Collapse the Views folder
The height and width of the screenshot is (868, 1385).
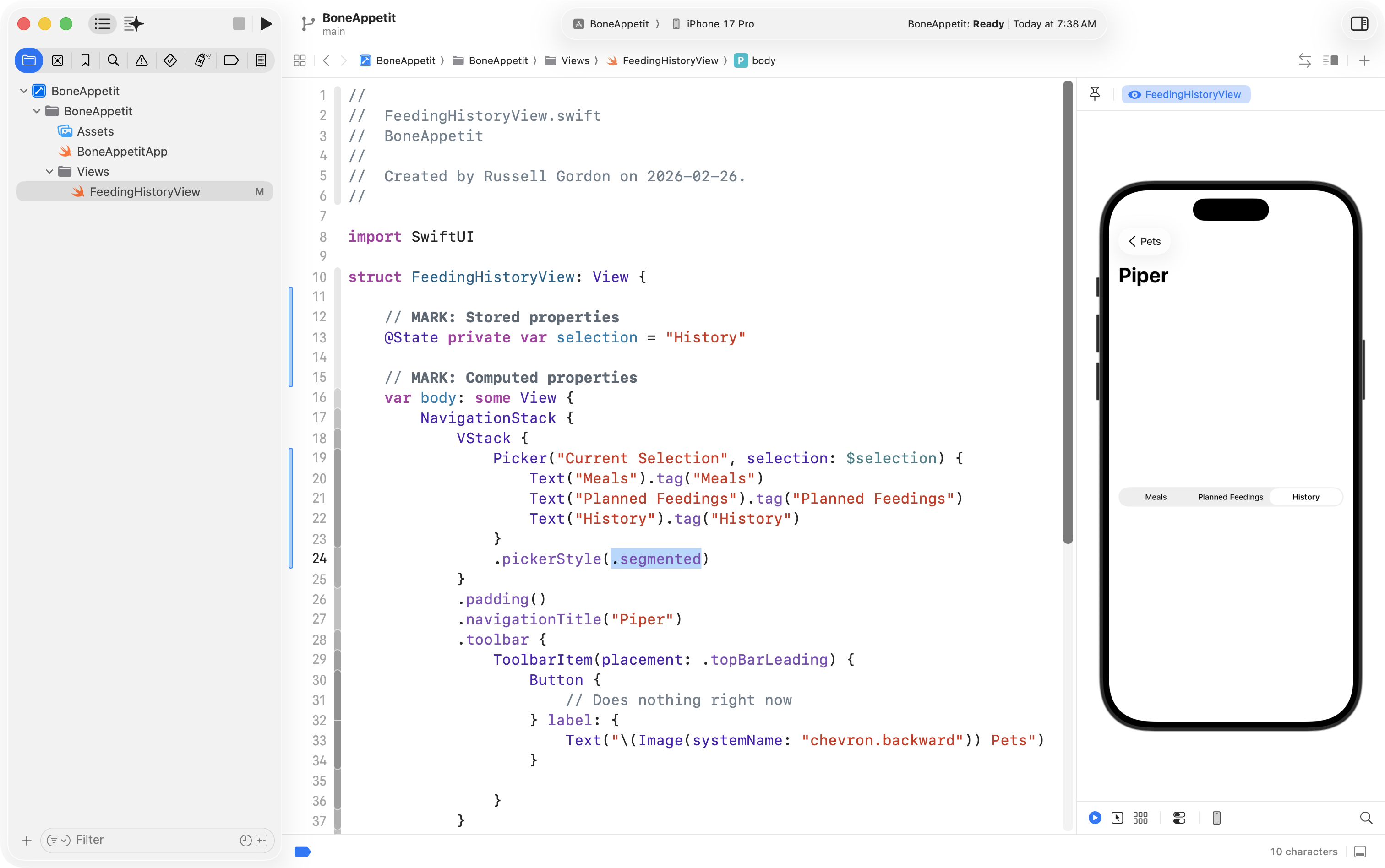coord(49,172)
